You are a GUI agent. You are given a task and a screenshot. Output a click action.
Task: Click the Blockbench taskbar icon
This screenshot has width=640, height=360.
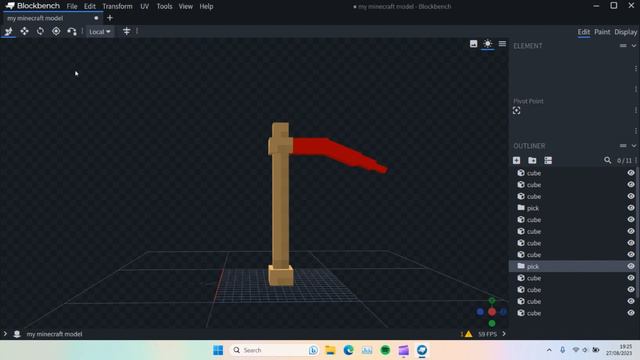tap(422, 350)
